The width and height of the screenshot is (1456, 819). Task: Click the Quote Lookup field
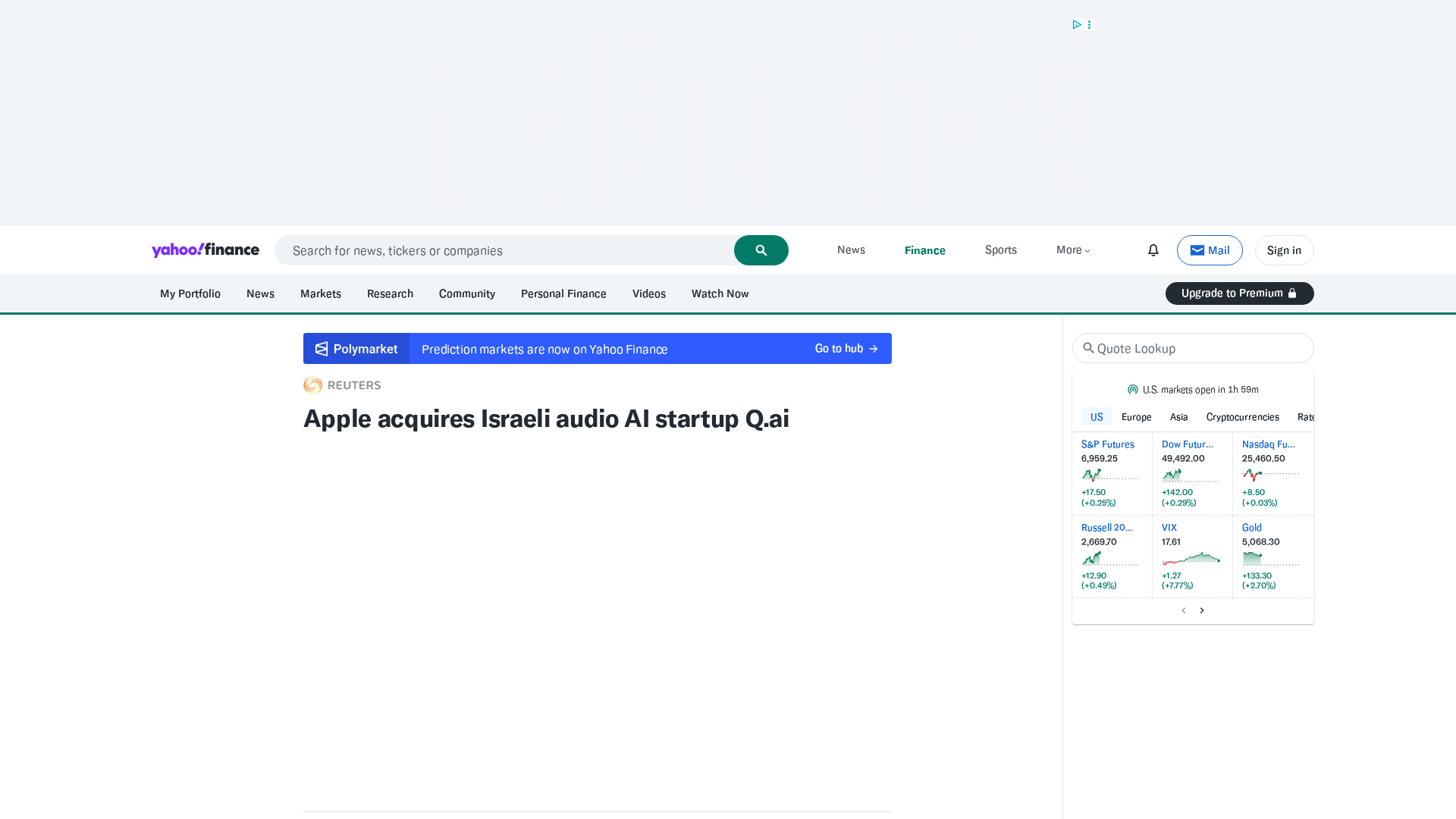pos(1198,348)
